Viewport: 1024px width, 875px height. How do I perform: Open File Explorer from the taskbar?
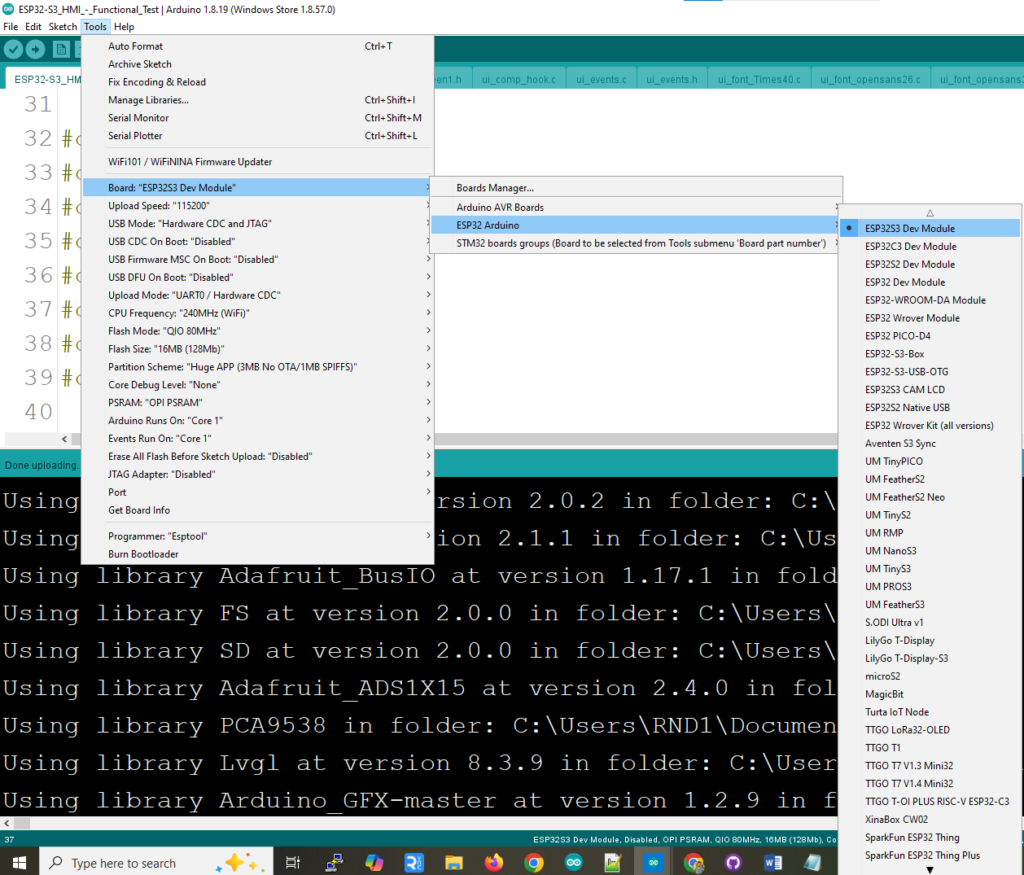453,862
